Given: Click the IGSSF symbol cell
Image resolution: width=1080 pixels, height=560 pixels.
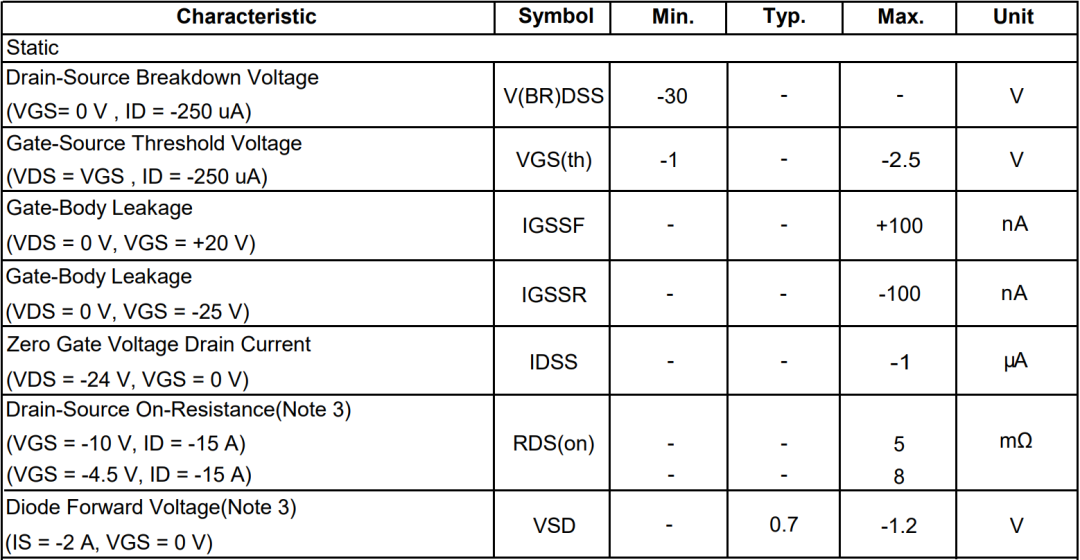Looking at the screenshot, I should 553,226.
